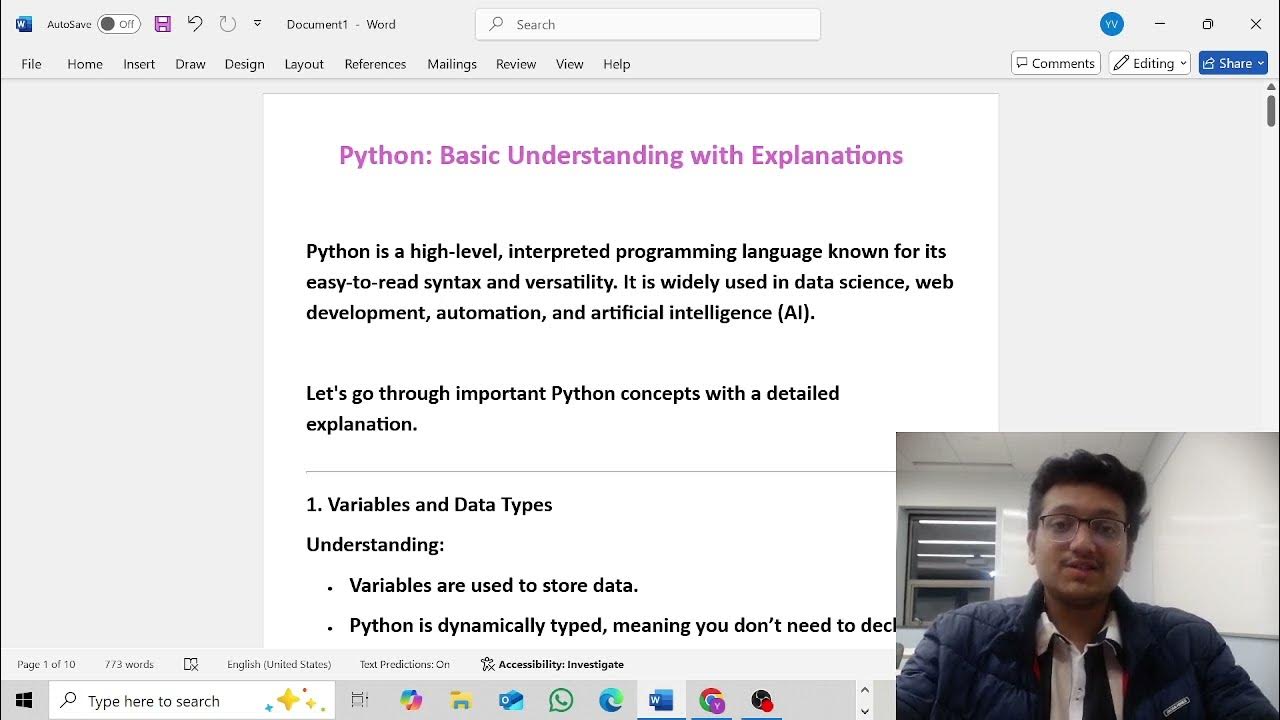Open the recording app icon in taskbar

pyautogui.click(x=762, y=701)
